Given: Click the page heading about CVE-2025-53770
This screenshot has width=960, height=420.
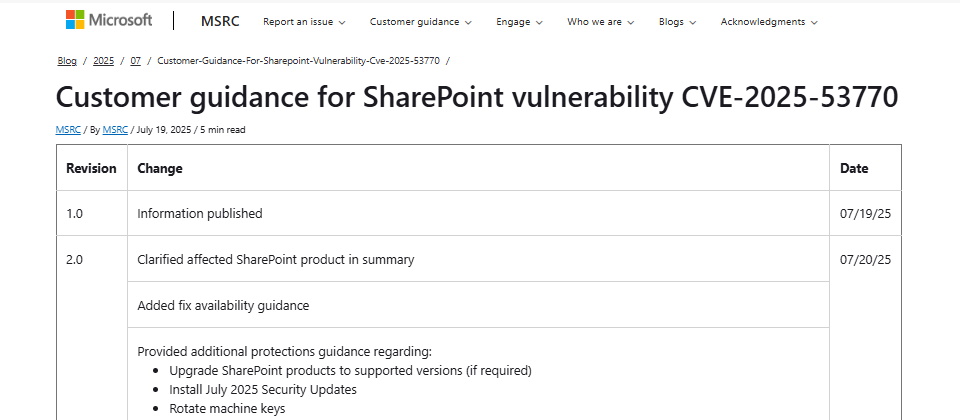Looking at the screenshot, I should (476, 97).
